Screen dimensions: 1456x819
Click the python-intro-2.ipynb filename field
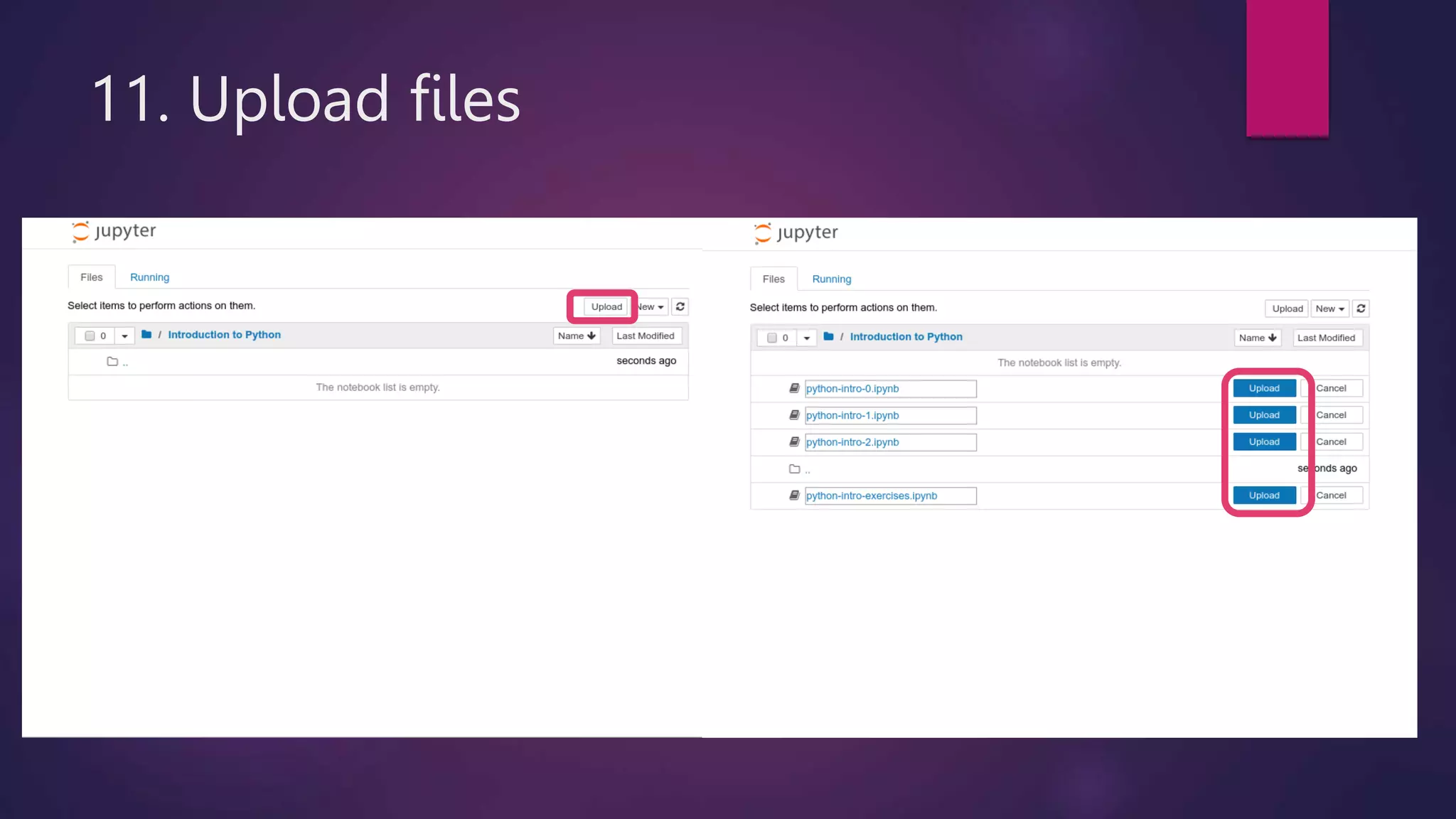[x=890, y=442]
